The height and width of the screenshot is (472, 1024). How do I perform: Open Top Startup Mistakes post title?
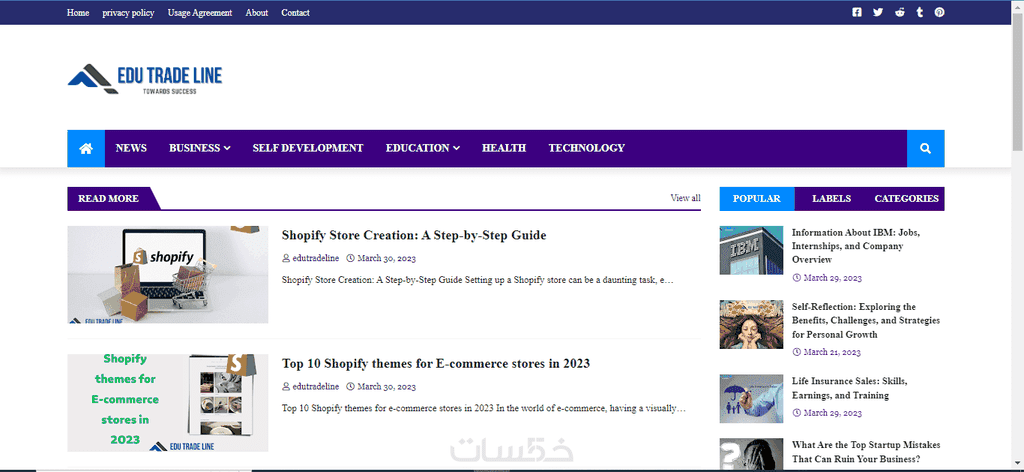[866, 452]
